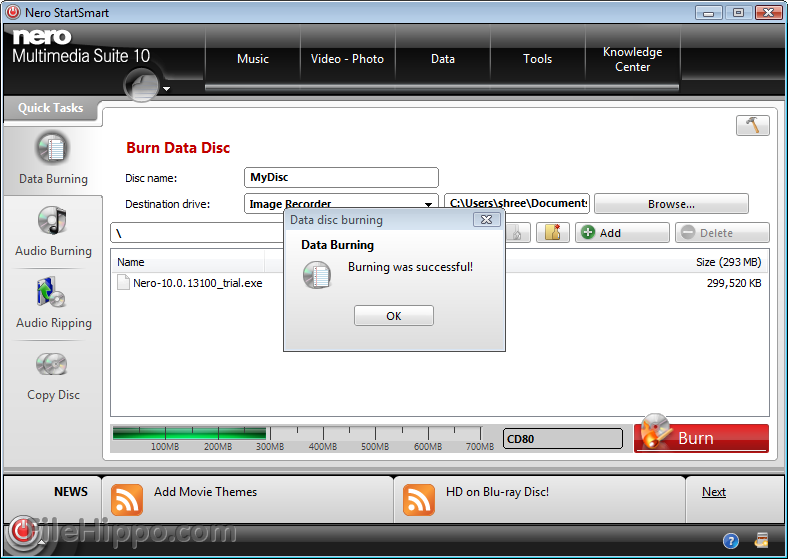This screenshot has width=788, height=559.
Task: Open the CD80 disc type selector
Action: (x=562, y=438)
